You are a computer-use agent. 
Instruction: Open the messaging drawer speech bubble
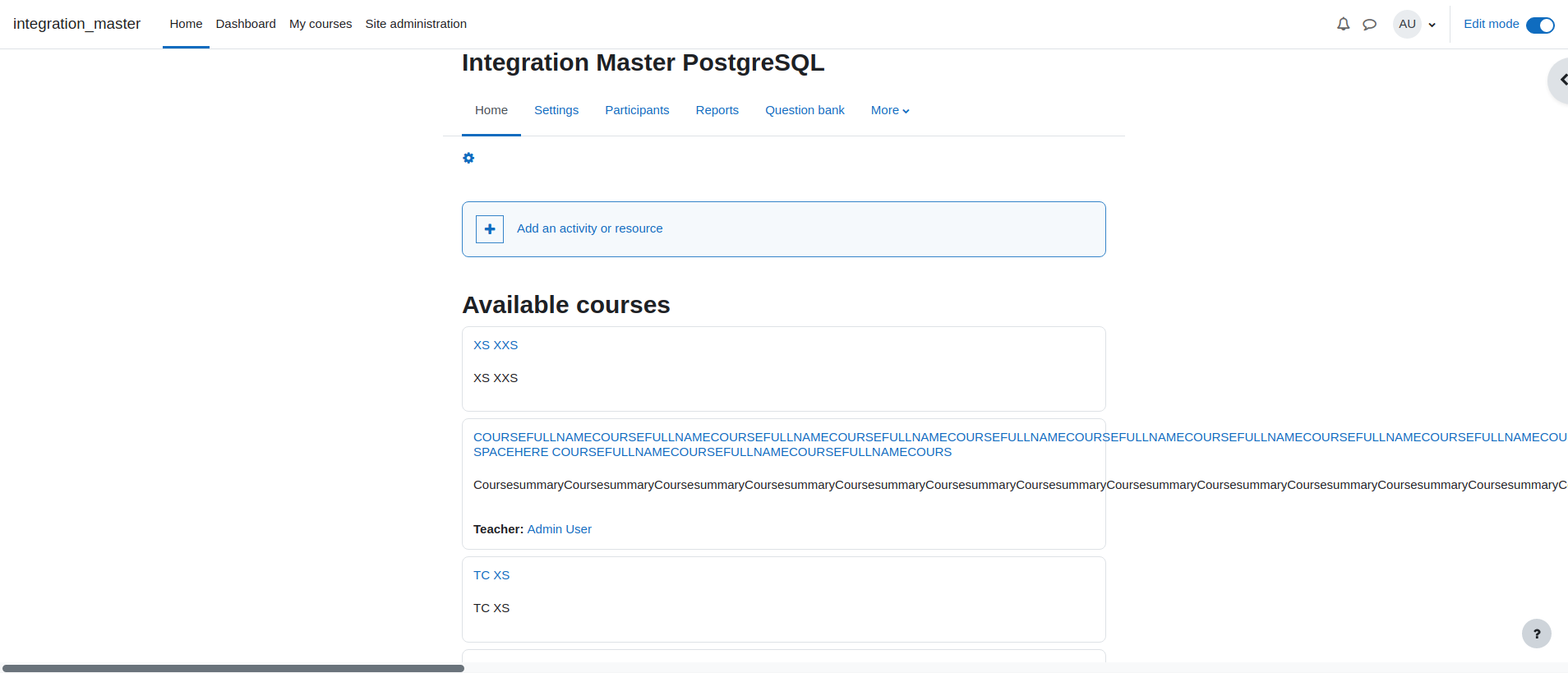(x=1369, y=24)
